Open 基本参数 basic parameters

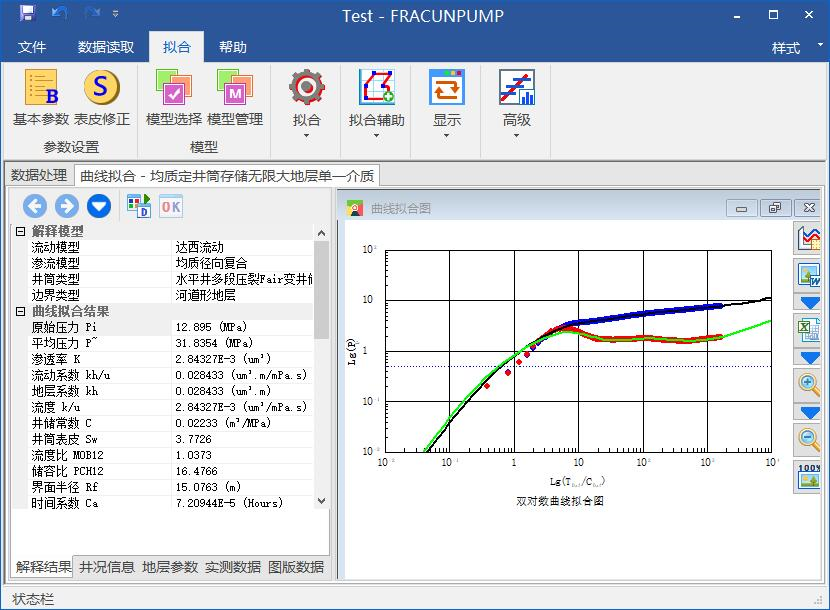(x=41, y=98)
